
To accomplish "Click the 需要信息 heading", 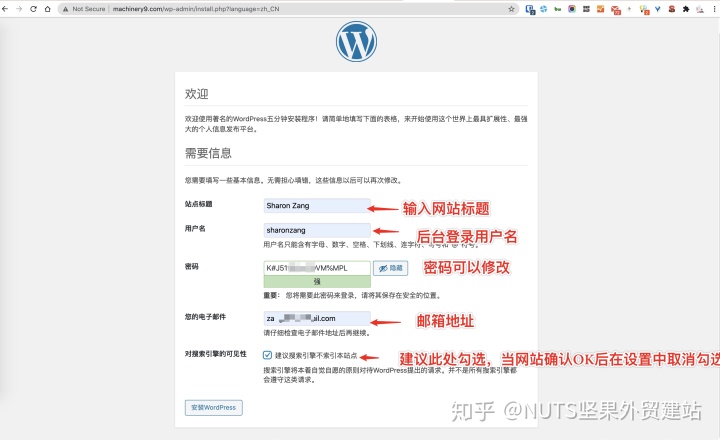I will pos(208,153).
